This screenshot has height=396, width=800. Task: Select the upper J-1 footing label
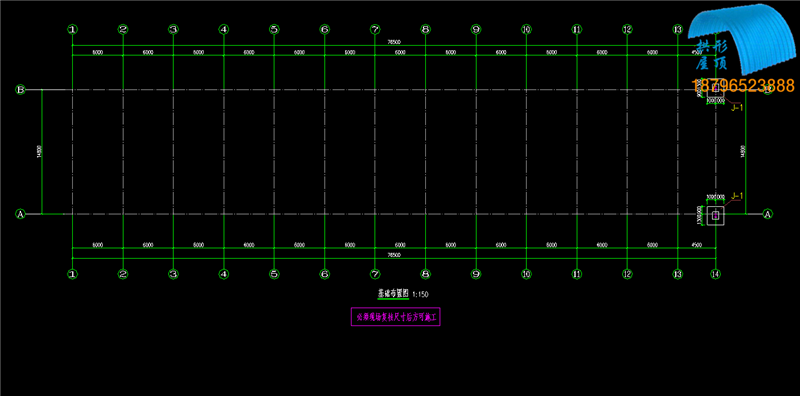(x=737, y=108)
